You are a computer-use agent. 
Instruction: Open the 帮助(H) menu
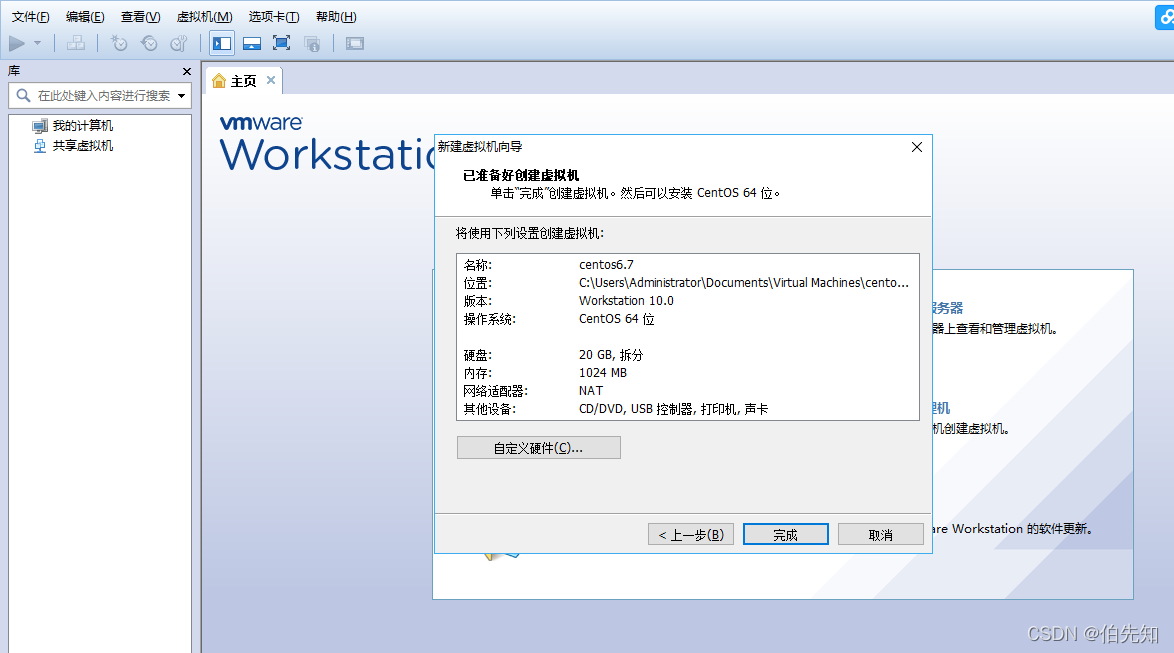336,16
